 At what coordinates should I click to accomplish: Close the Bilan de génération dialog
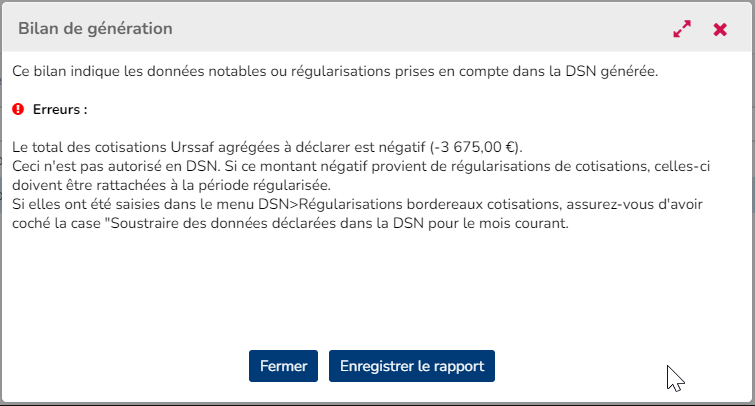tap(720, 30)
